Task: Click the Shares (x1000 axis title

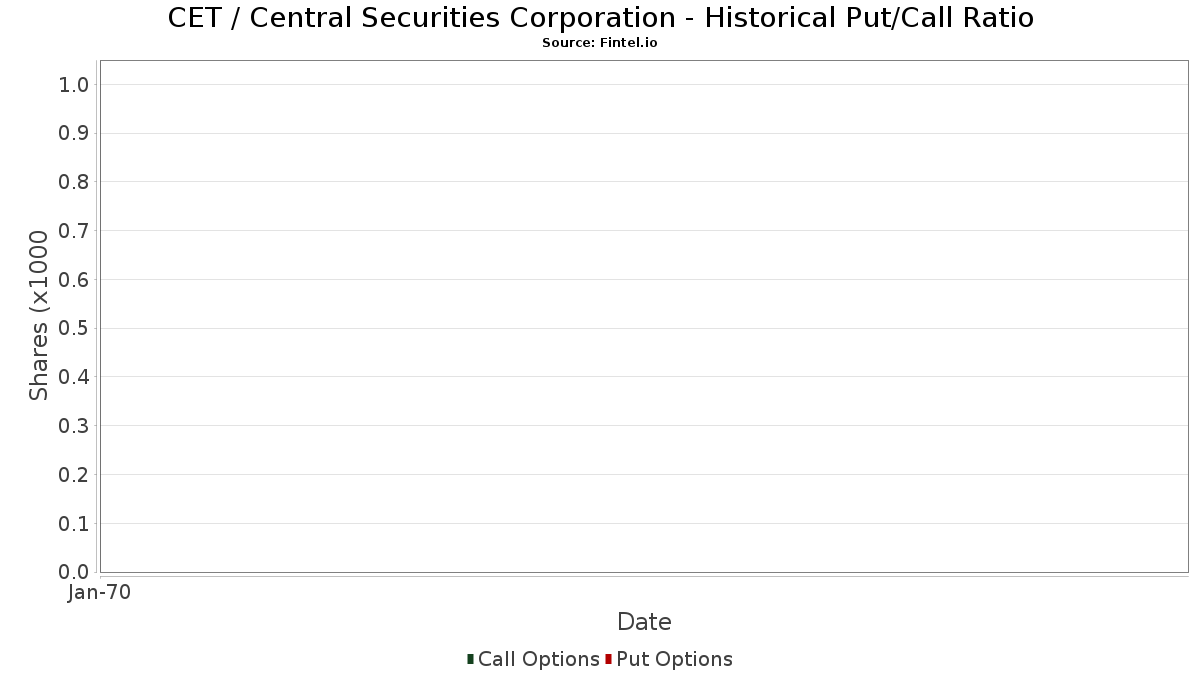Action: [39, 316]
